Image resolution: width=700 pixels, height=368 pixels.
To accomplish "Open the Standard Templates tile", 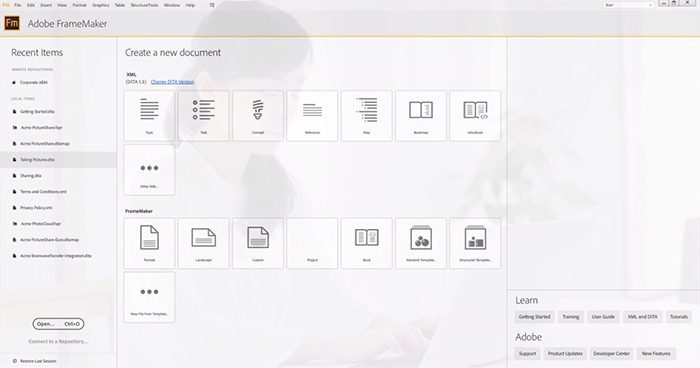I will pos(421,243).
